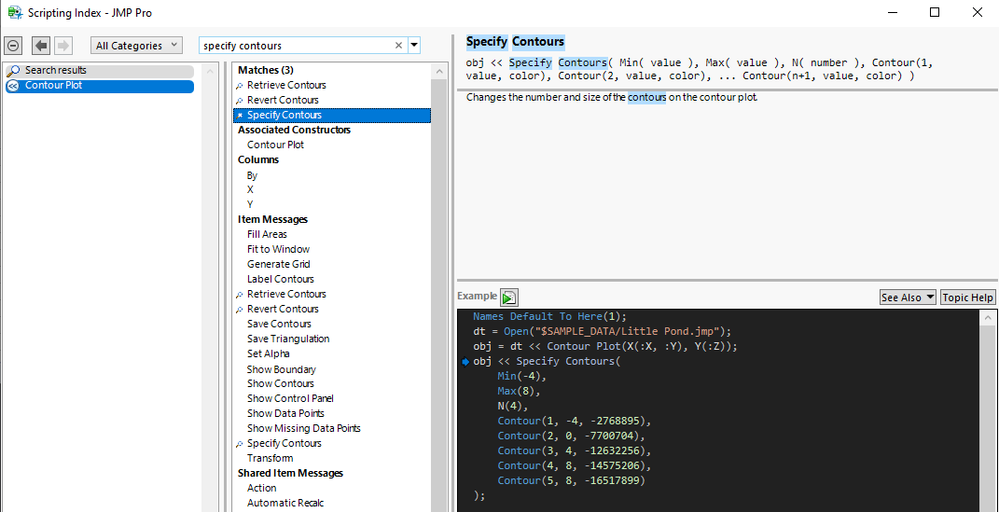Viewport: 999px width, 512px height.
Task: Select Retrieve Contours under Matches
Action: pyautogui.click(x=286, y=85)
